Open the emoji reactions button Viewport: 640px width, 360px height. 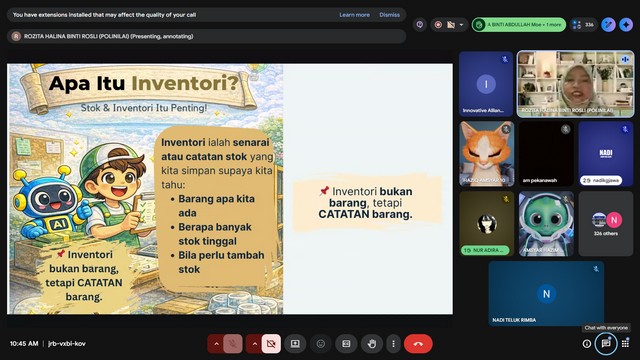coord(321,344)
